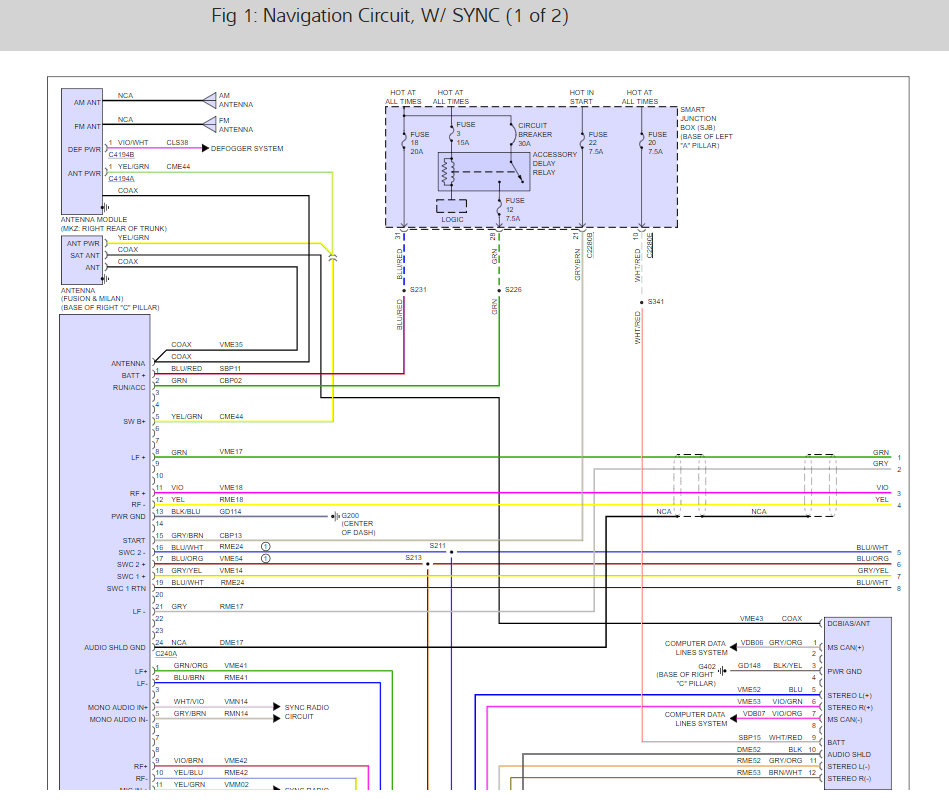Click the AUDIO SHLD GND pin label
The width and height of the screenshot is (949, 812).
(115, 647)
